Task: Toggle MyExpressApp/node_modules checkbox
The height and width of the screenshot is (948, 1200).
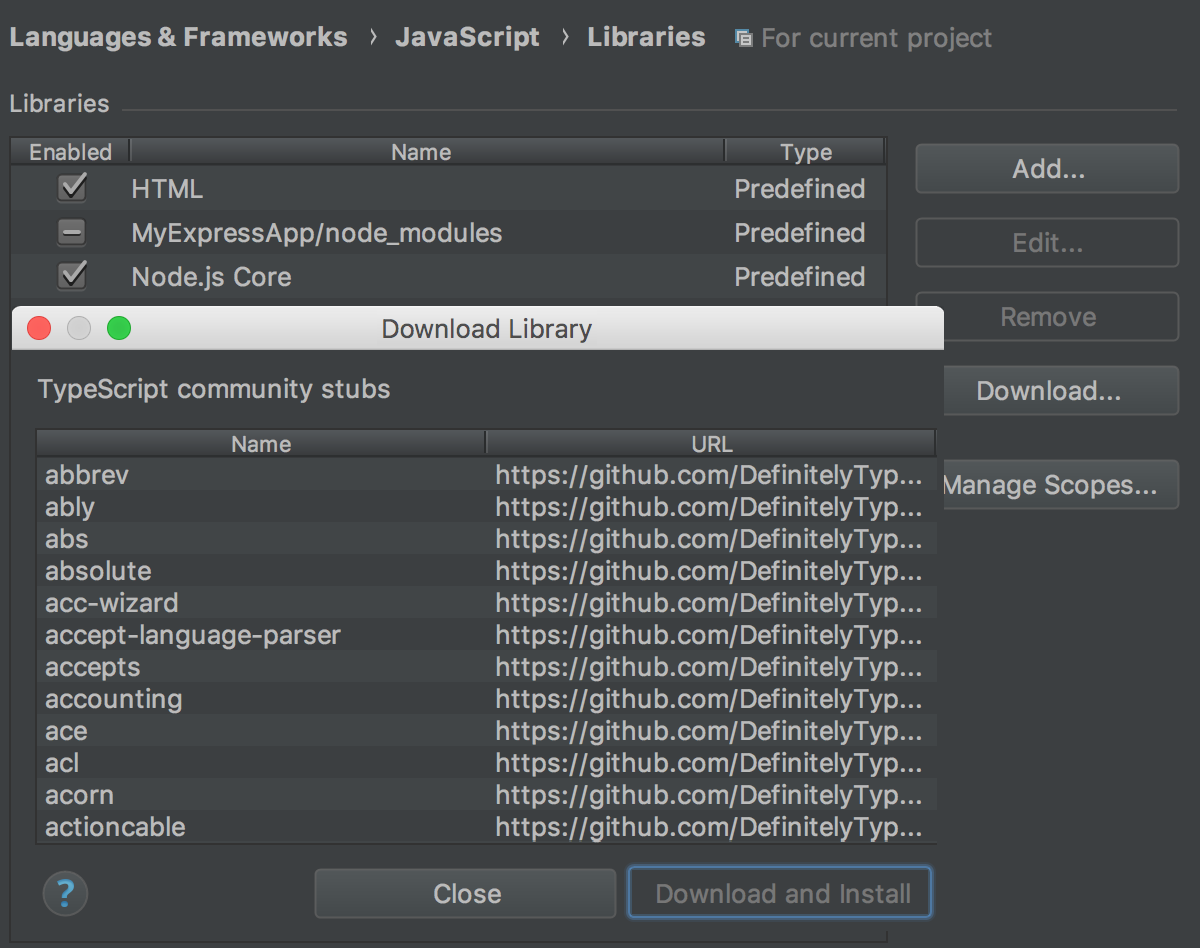Action: tap(72, 233)
